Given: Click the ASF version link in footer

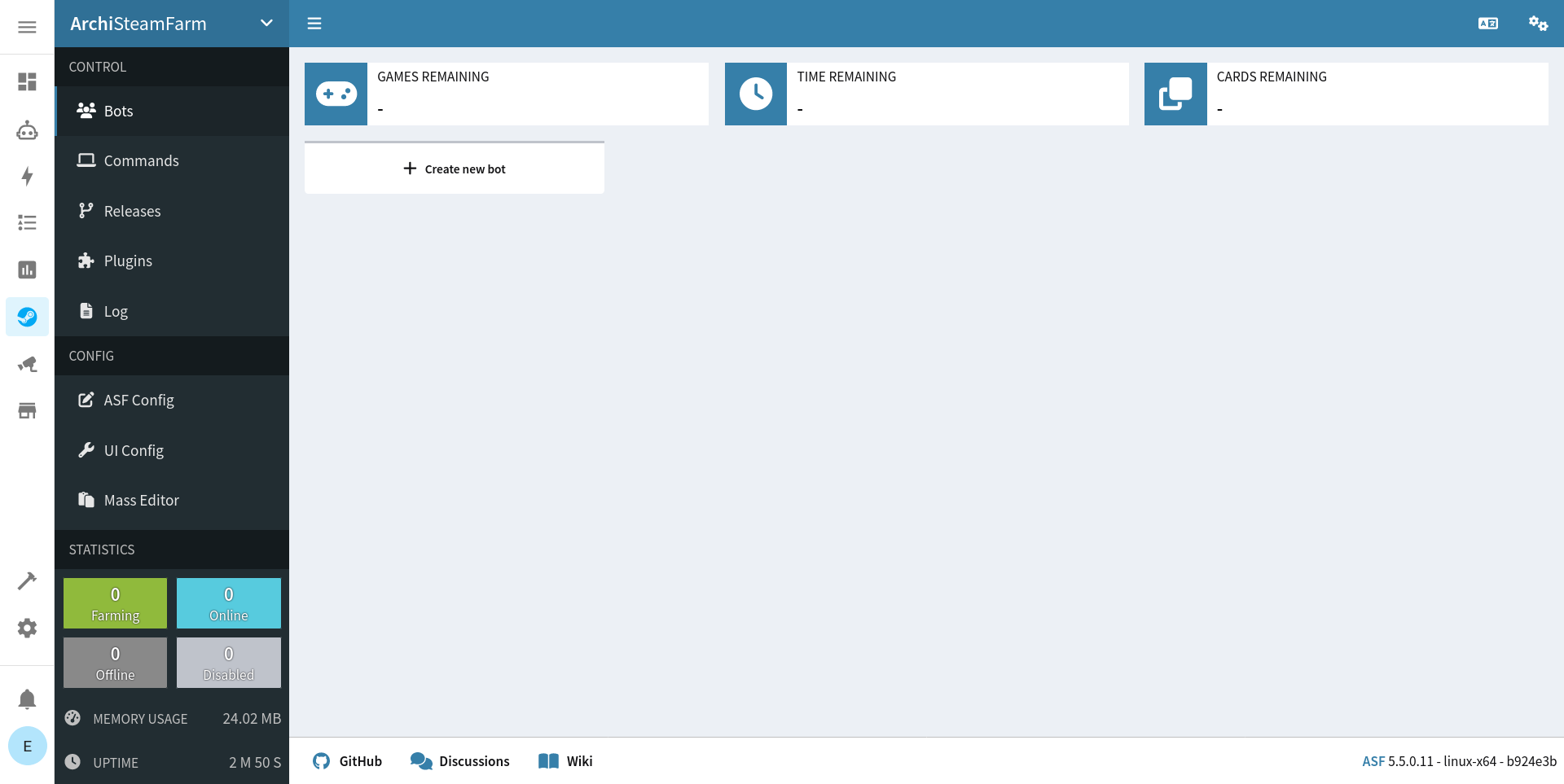Looking at the screenshot, I should click(1373, 761).
